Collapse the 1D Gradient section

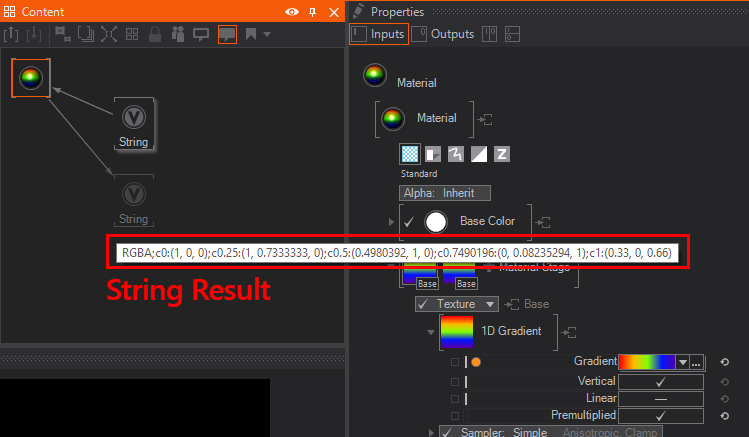click(430, 331)
